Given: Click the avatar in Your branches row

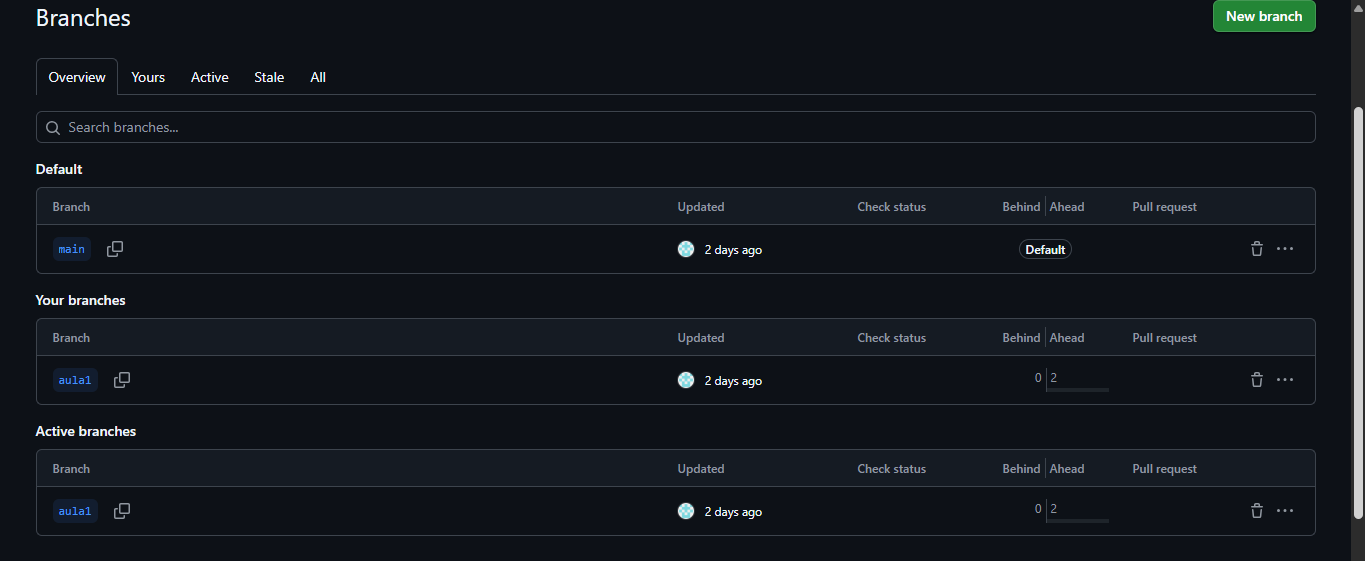Looking at the screenshot, I should 686,380.
